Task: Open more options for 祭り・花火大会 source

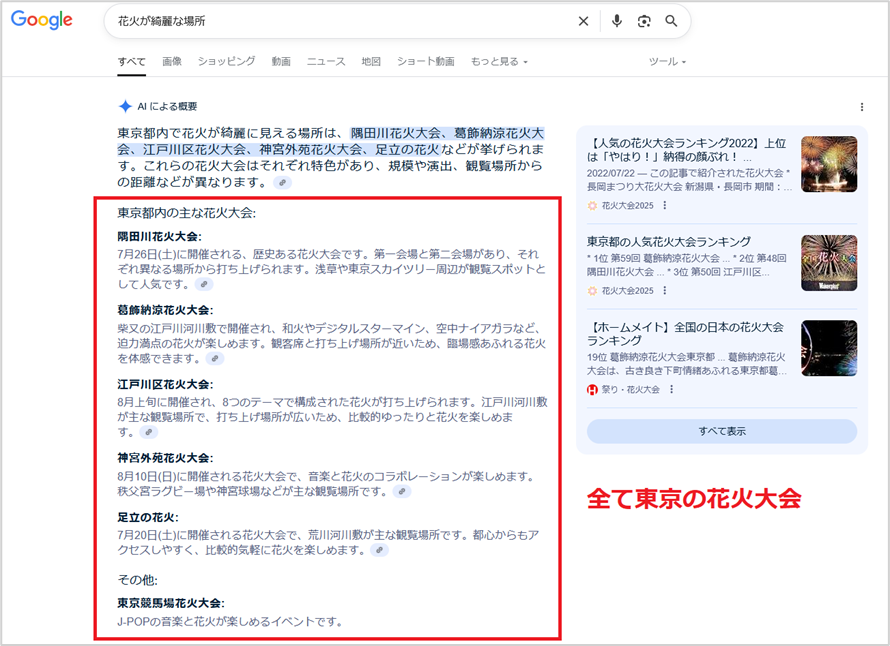Action: click(x=671, y=389)
